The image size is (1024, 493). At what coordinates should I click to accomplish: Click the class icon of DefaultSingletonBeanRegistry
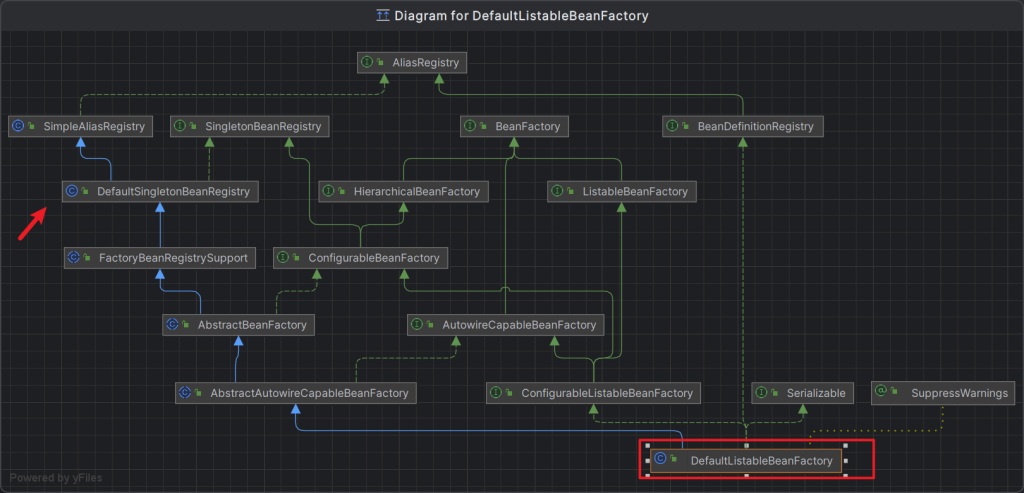(x=72, y=190)
